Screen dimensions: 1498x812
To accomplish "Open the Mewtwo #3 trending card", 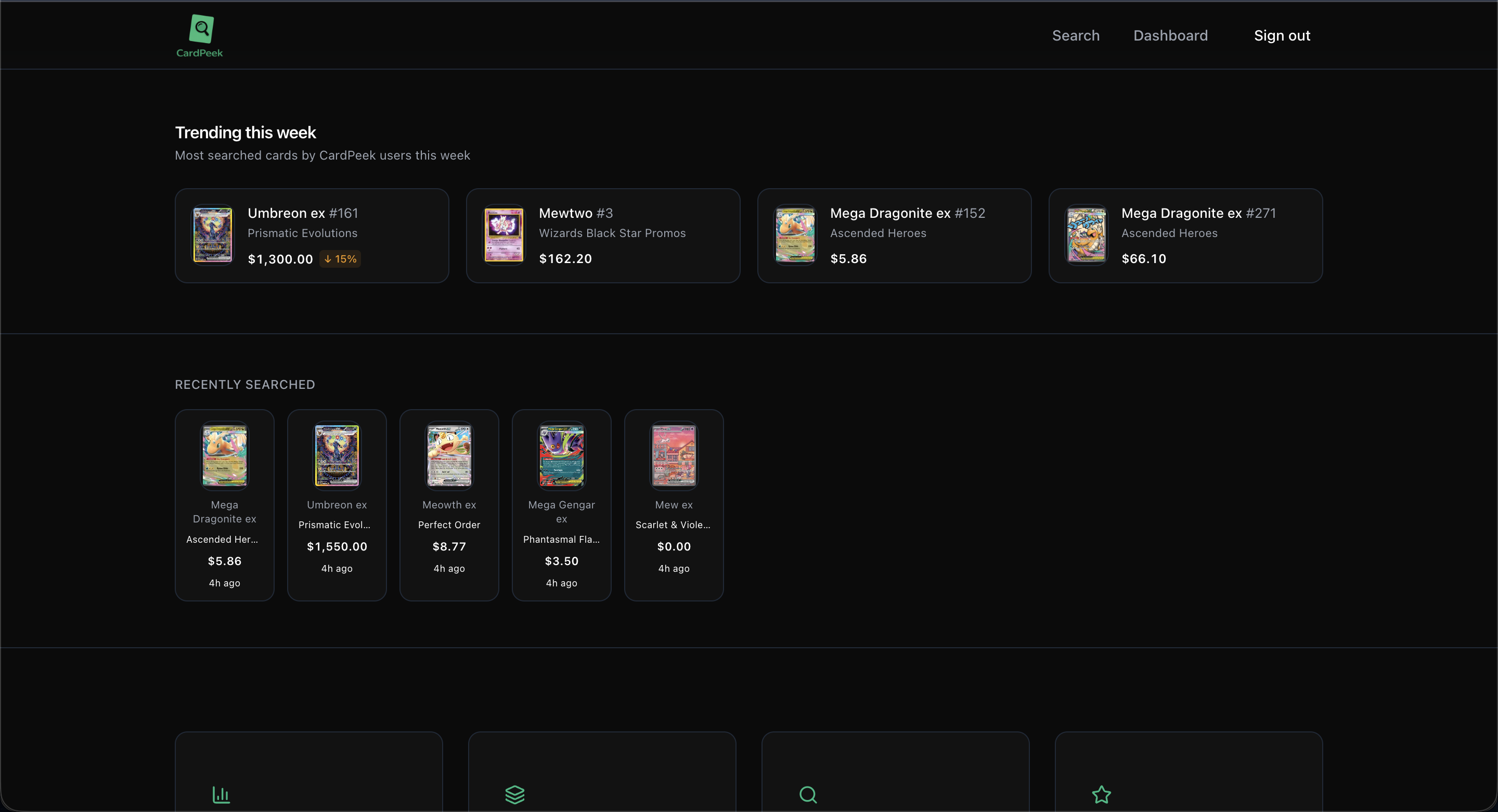I will pos(603,235).
